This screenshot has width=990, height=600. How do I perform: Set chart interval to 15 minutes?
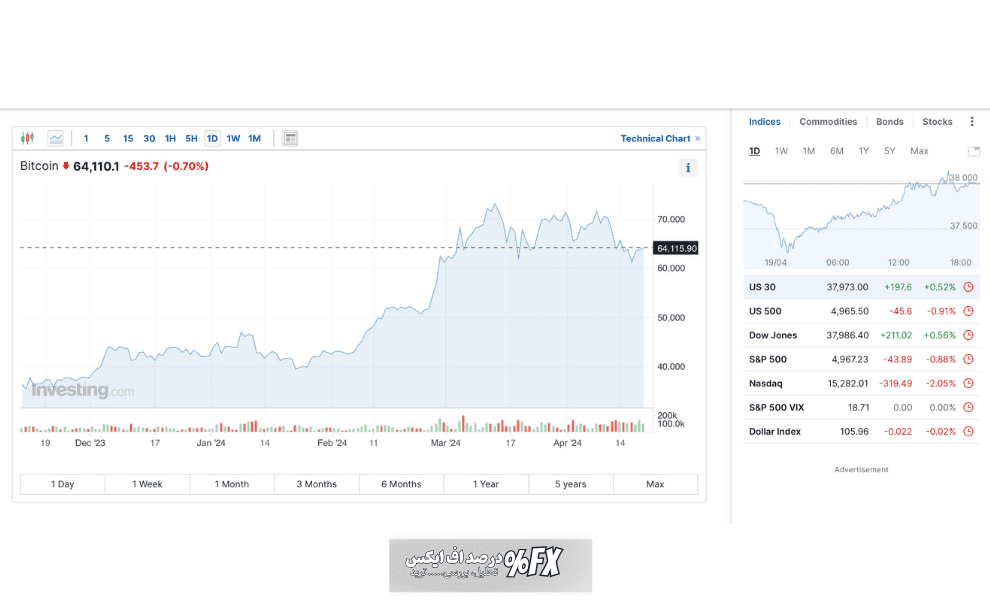[128, 138]
